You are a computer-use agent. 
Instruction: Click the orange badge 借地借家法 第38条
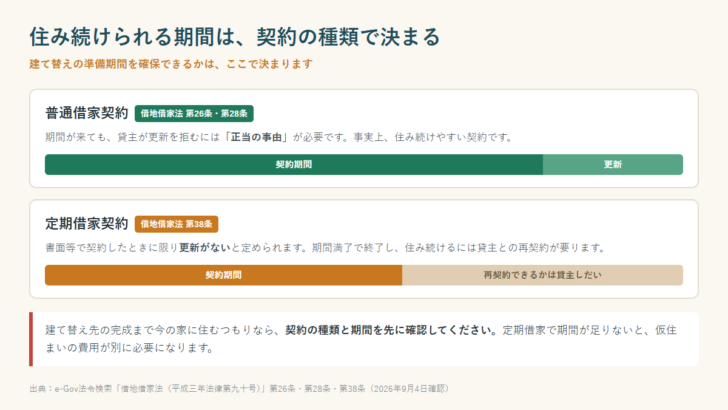click(x=176, y=224)
